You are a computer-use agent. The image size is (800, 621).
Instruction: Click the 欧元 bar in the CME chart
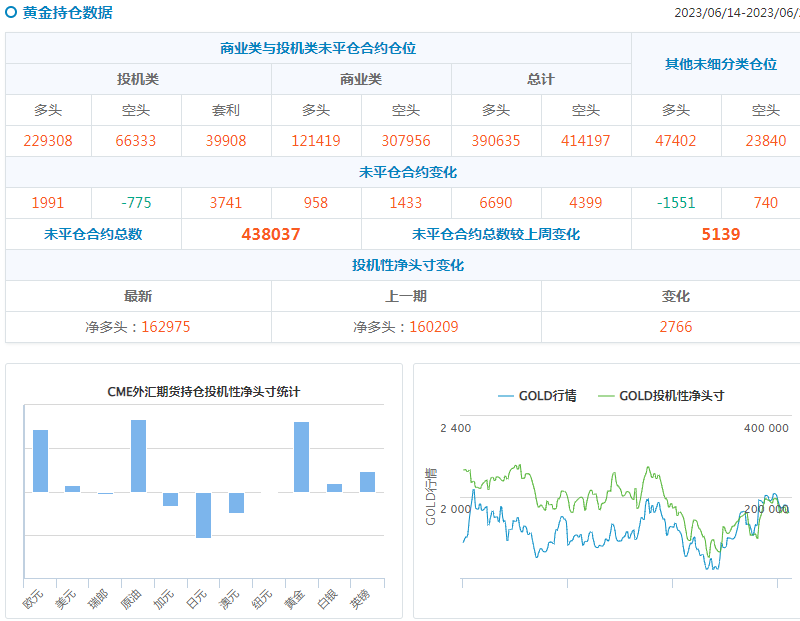[41, 461]
